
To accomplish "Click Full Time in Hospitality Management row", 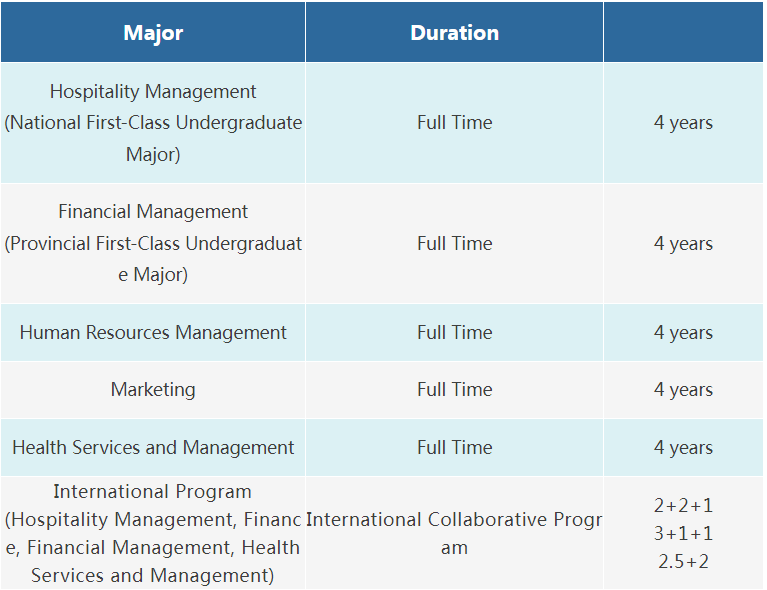I will (x=454, y=123).
